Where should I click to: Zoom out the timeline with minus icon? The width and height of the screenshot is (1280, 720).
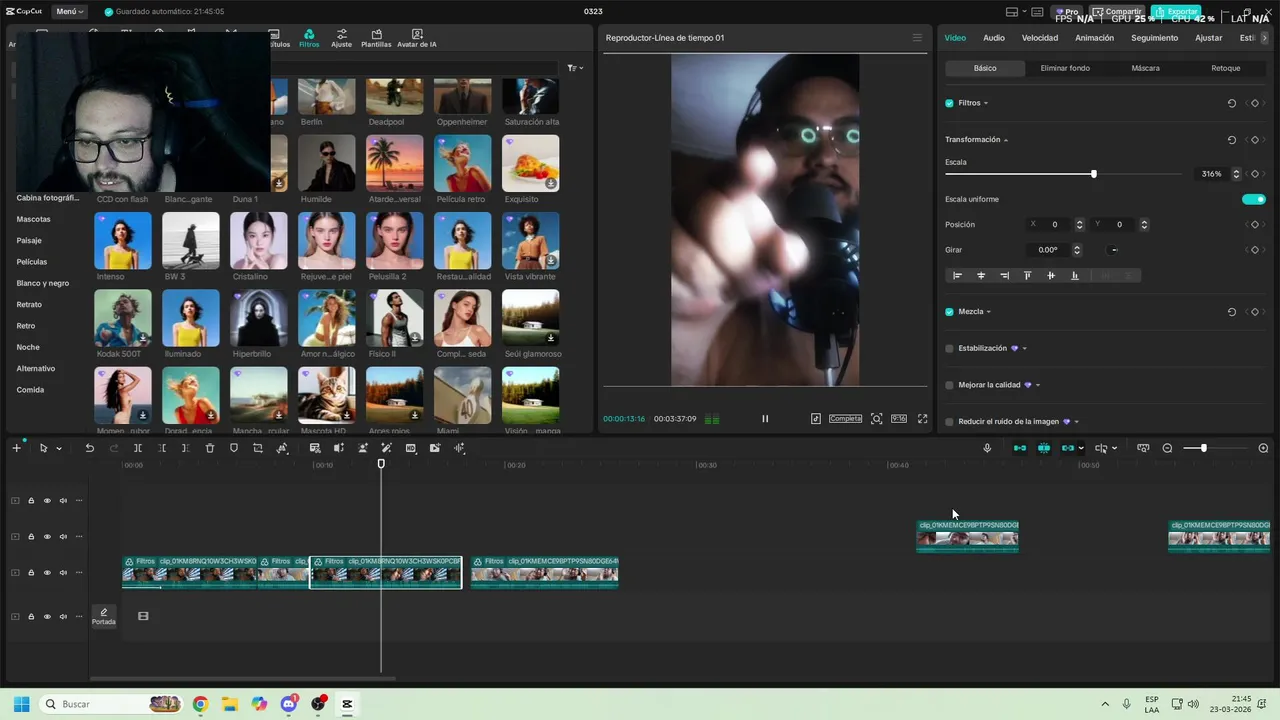tap(1167, 448)
